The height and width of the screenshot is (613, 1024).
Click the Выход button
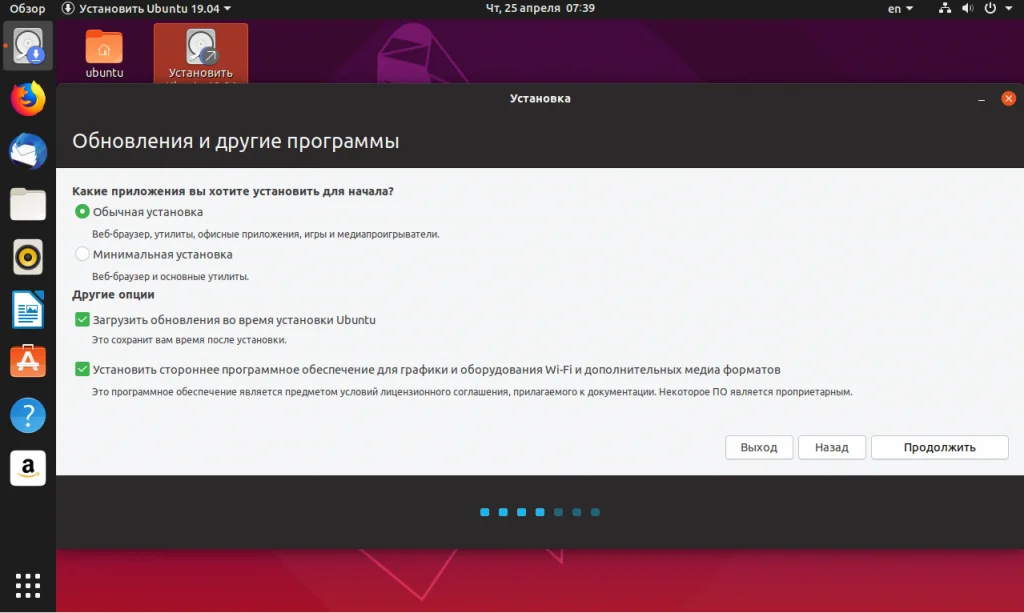(758, 447)
